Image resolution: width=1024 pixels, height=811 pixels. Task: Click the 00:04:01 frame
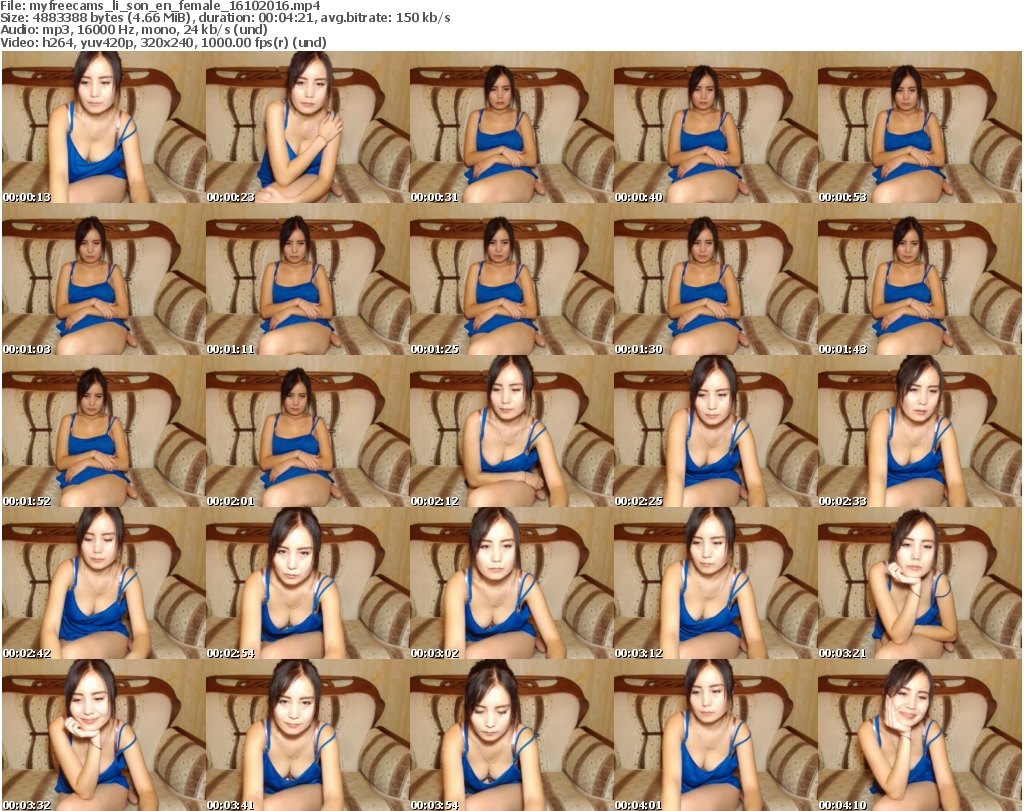pyautogui.click(x=715, y=735)
